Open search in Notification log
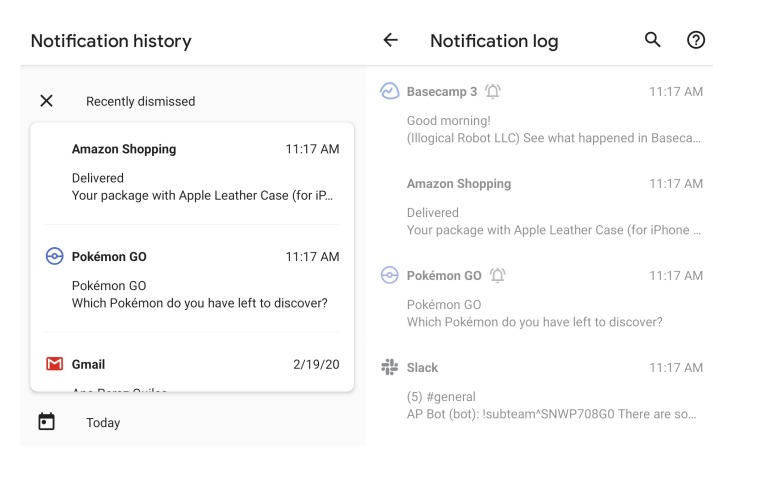 click(x=653, y=40)
